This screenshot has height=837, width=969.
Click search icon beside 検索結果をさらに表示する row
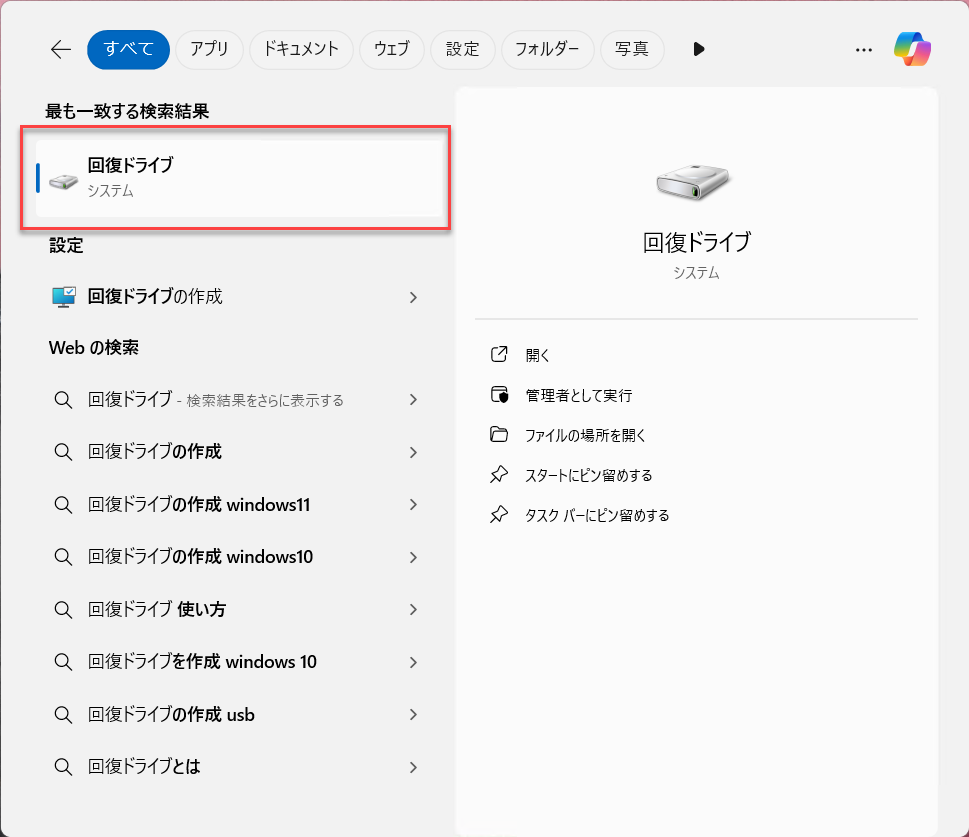tap(63, 400)
